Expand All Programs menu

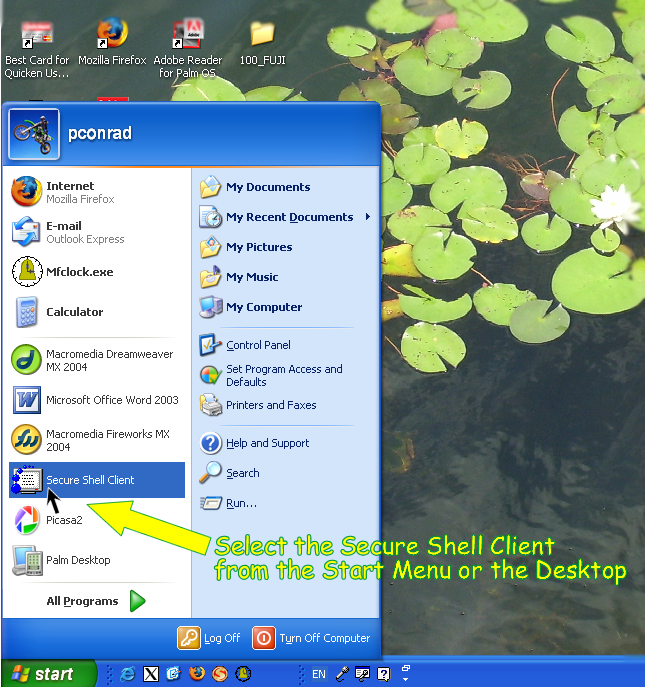click(x=96, y=601)
